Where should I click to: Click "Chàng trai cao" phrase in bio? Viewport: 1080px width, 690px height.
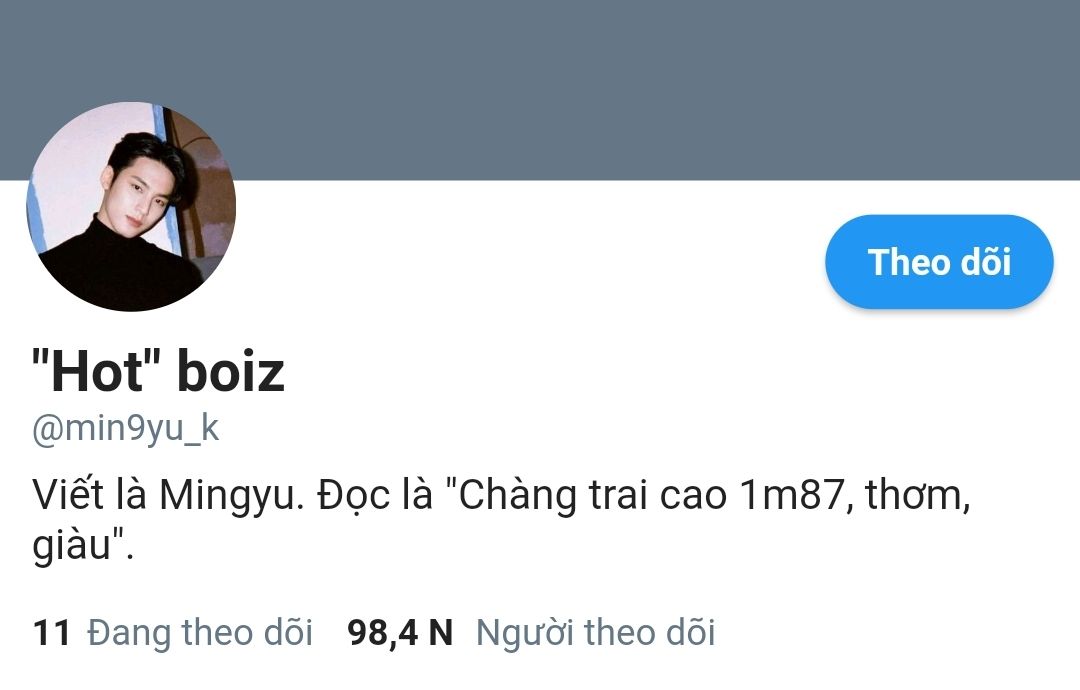coord(592,496)
